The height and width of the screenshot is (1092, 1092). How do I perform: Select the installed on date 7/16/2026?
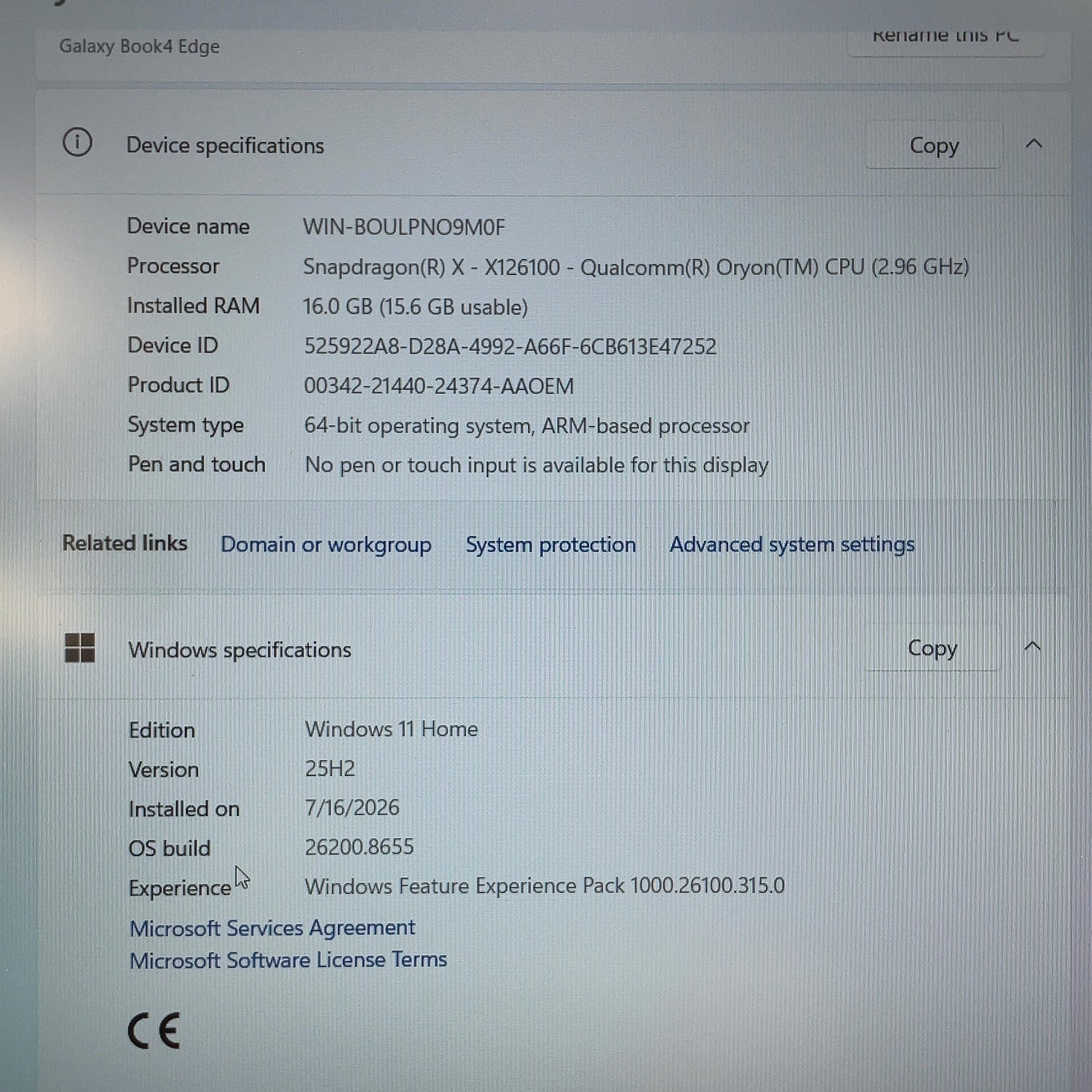352,808
